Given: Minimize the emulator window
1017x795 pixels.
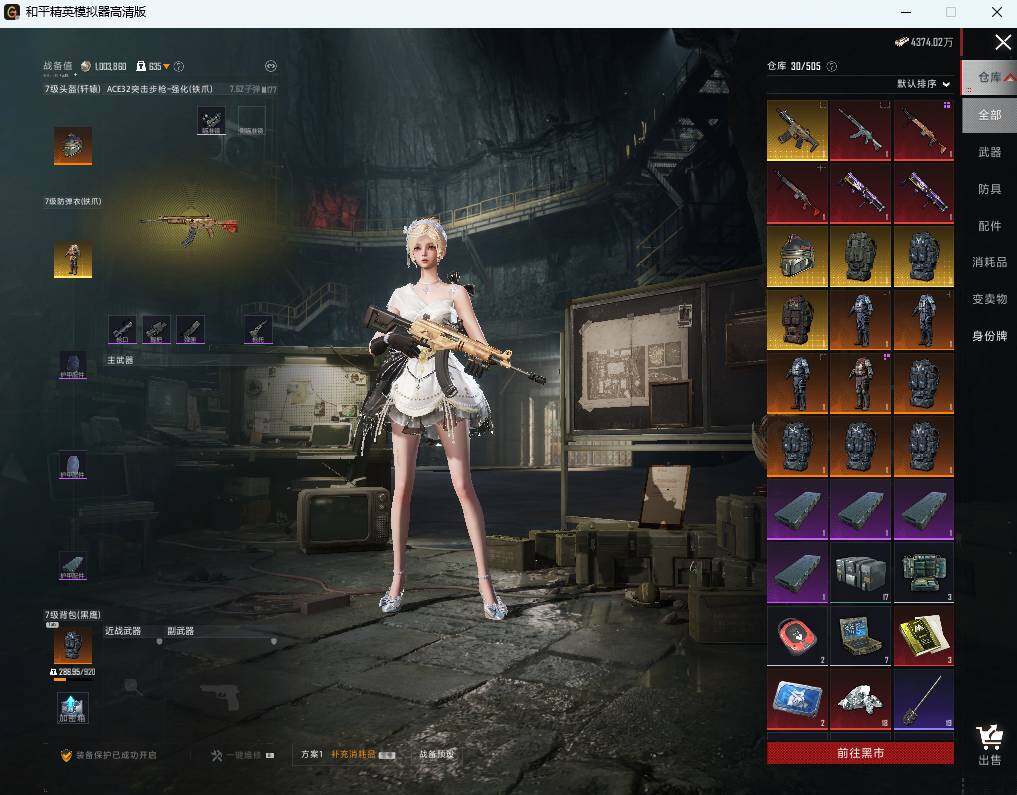Looking at the screenshot, I should pos(906,12).
